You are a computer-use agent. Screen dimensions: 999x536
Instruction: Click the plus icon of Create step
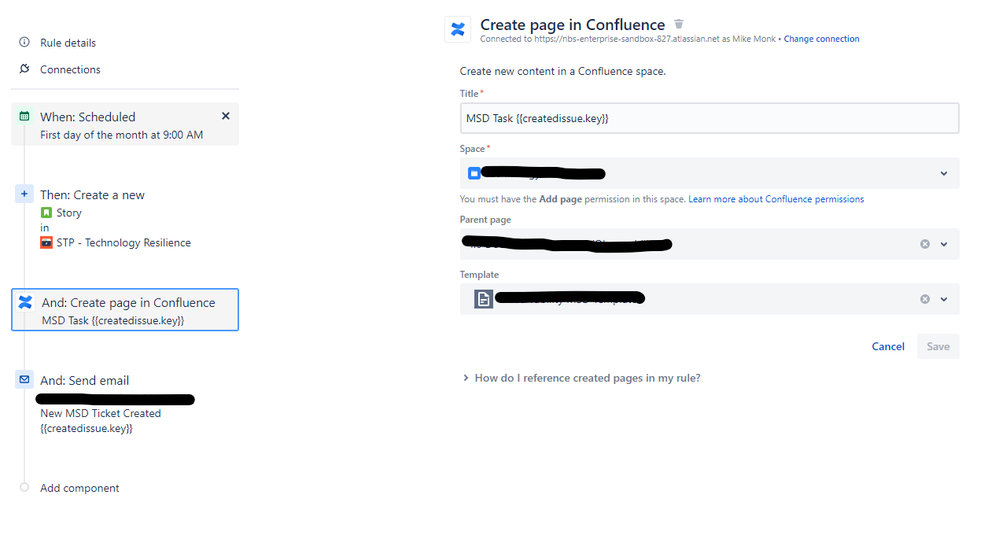pos(24,194)
